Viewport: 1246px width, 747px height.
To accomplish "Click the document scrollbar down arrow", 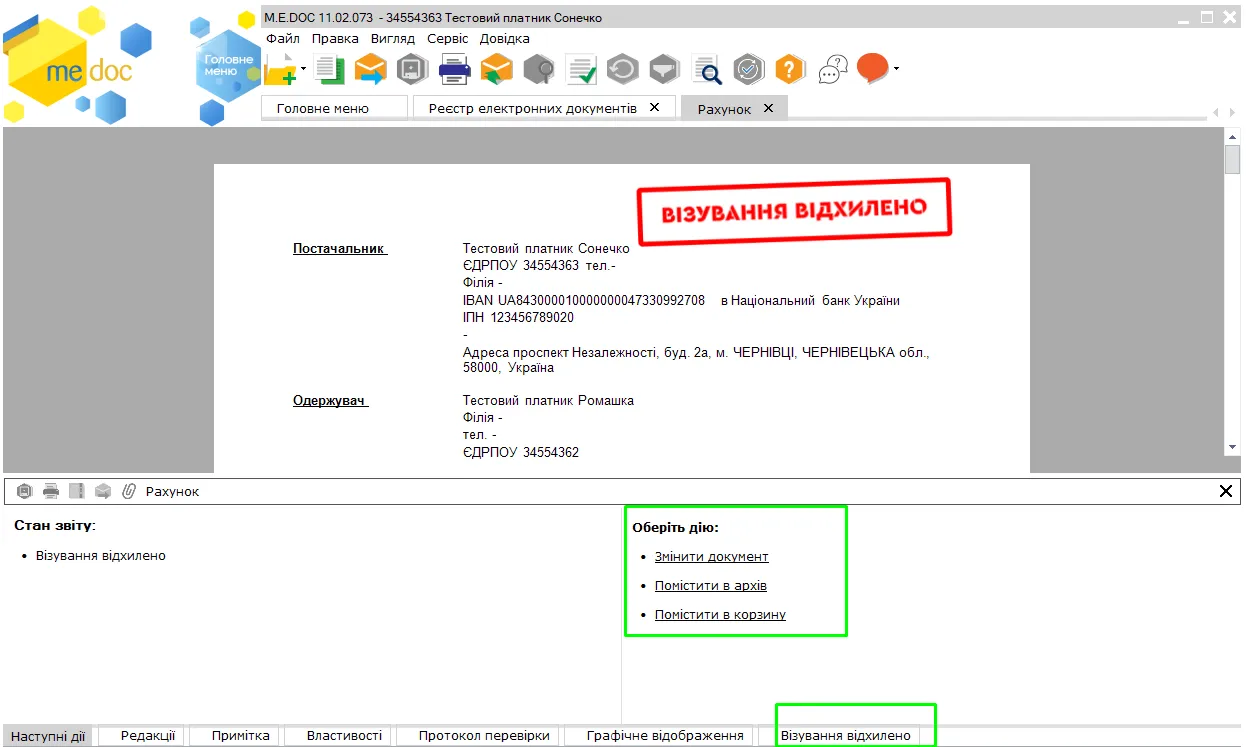I will coord(1232,447).
